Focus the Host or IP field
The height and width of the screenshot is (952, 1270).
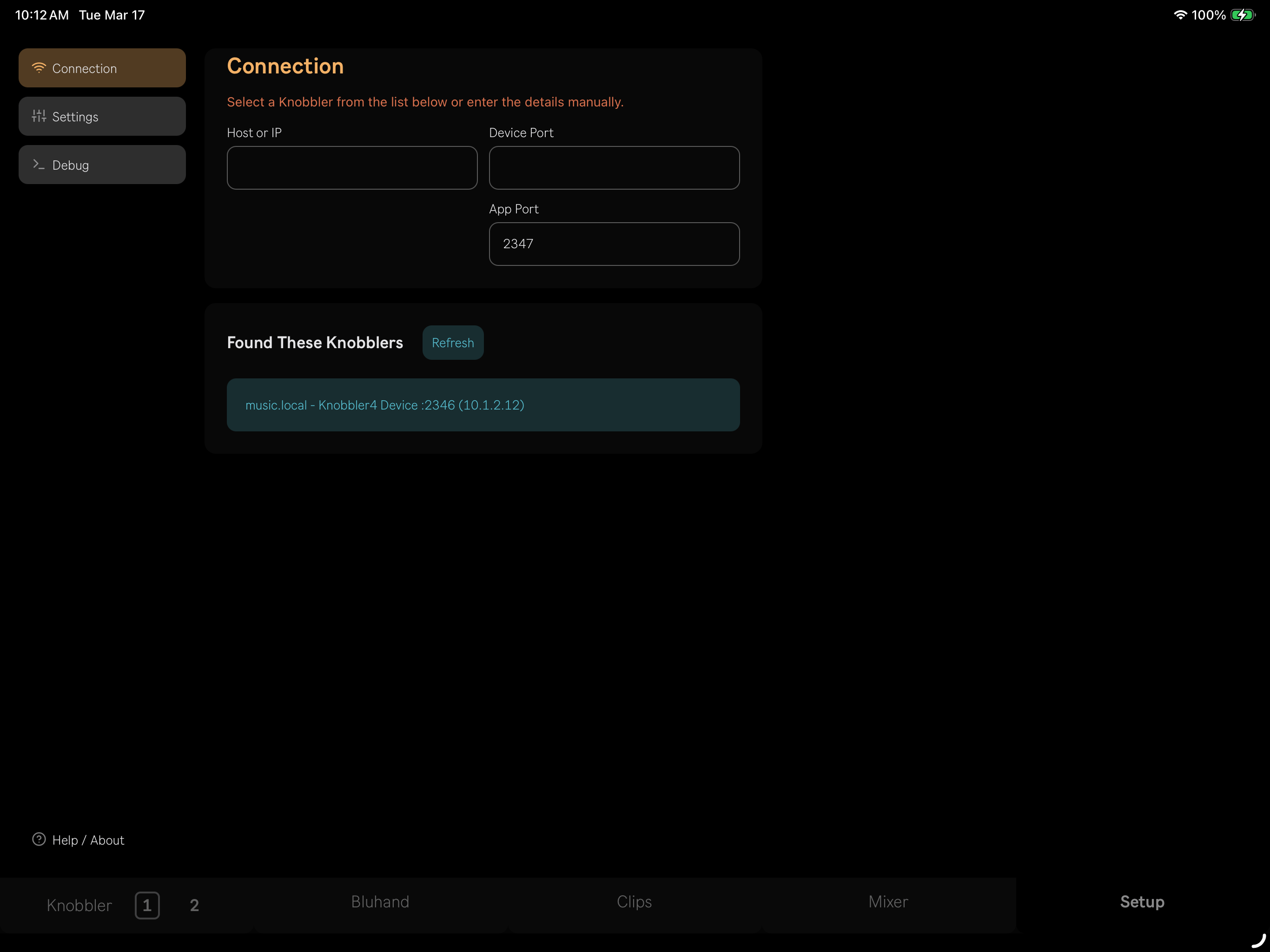[352, 168]
